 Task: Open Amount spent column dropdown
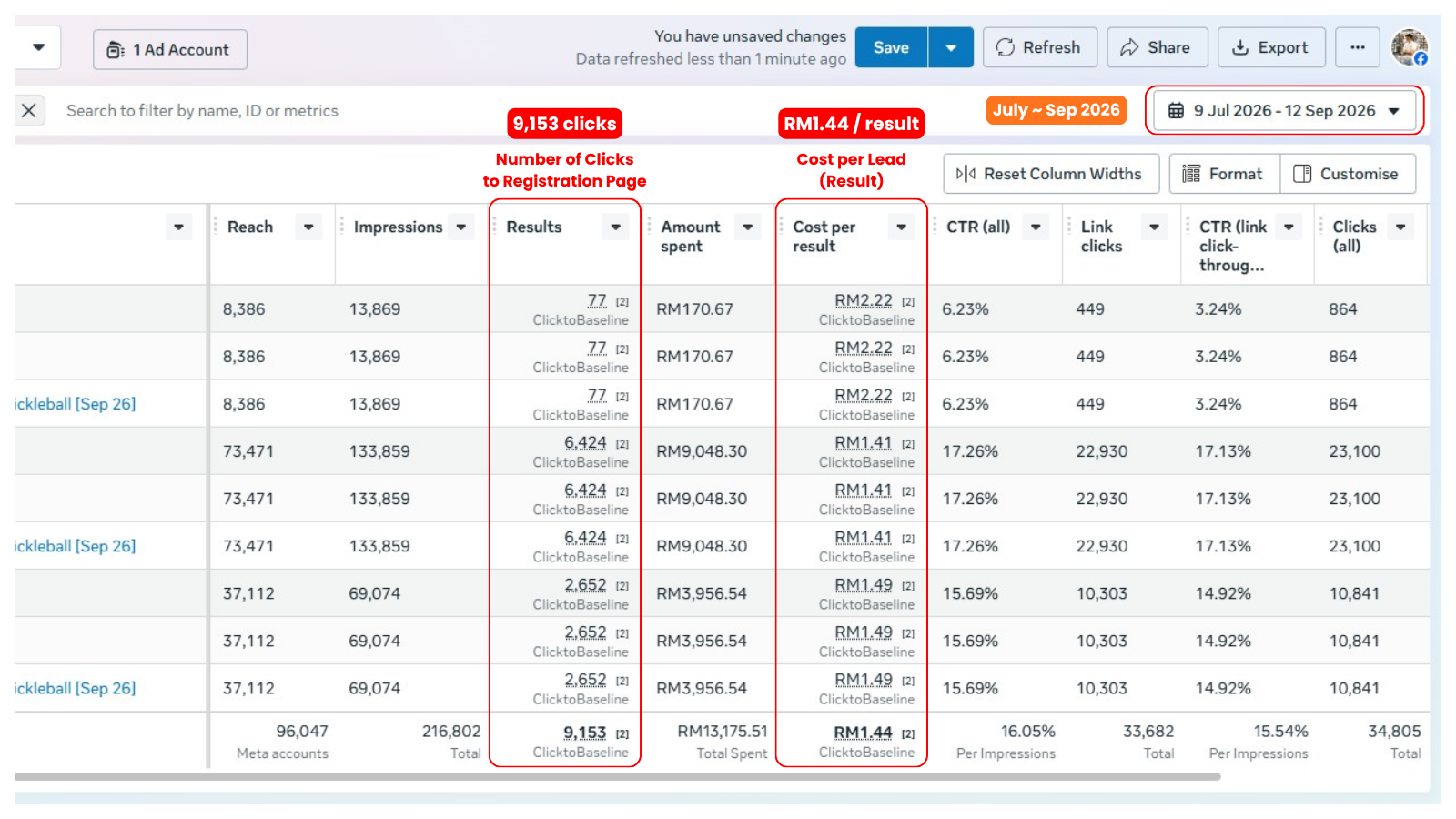[x=748, y=227]
